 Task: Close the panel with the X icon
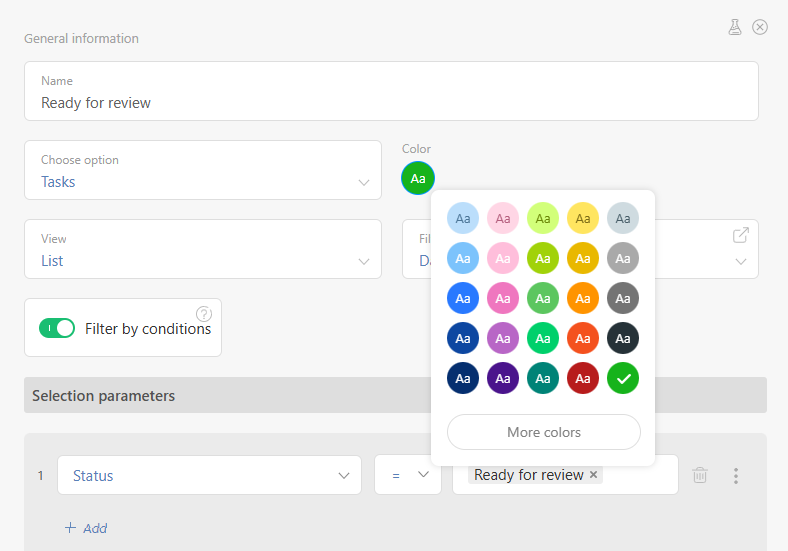click(x=760, y=27)
